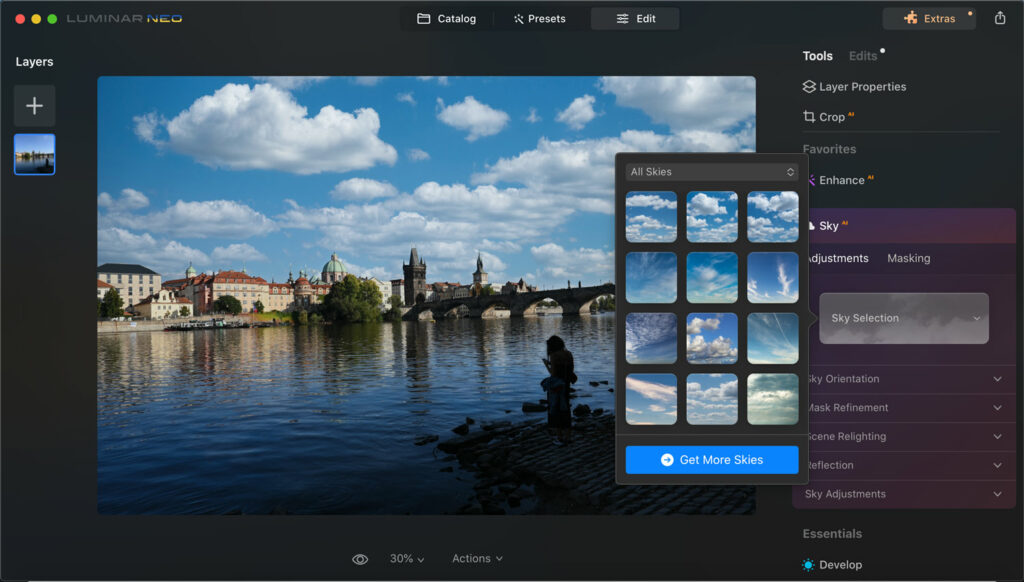Open the 30% zoom level dropdown

tap(407, 559)
